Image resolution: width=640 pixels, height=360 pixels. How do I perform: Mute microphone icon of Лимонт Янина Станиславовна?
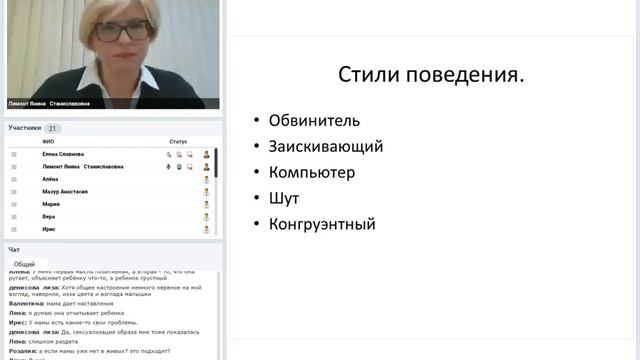pyautogui.click(x=169, y=167)
